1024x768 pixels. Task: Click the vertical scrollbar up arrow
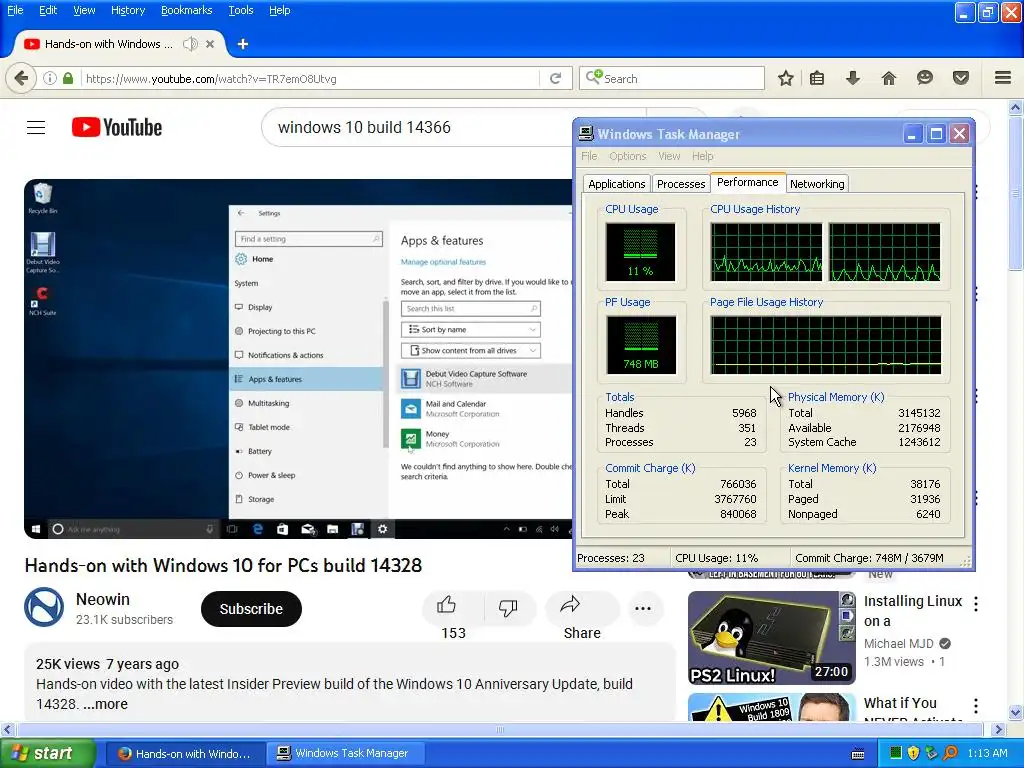1016,106
